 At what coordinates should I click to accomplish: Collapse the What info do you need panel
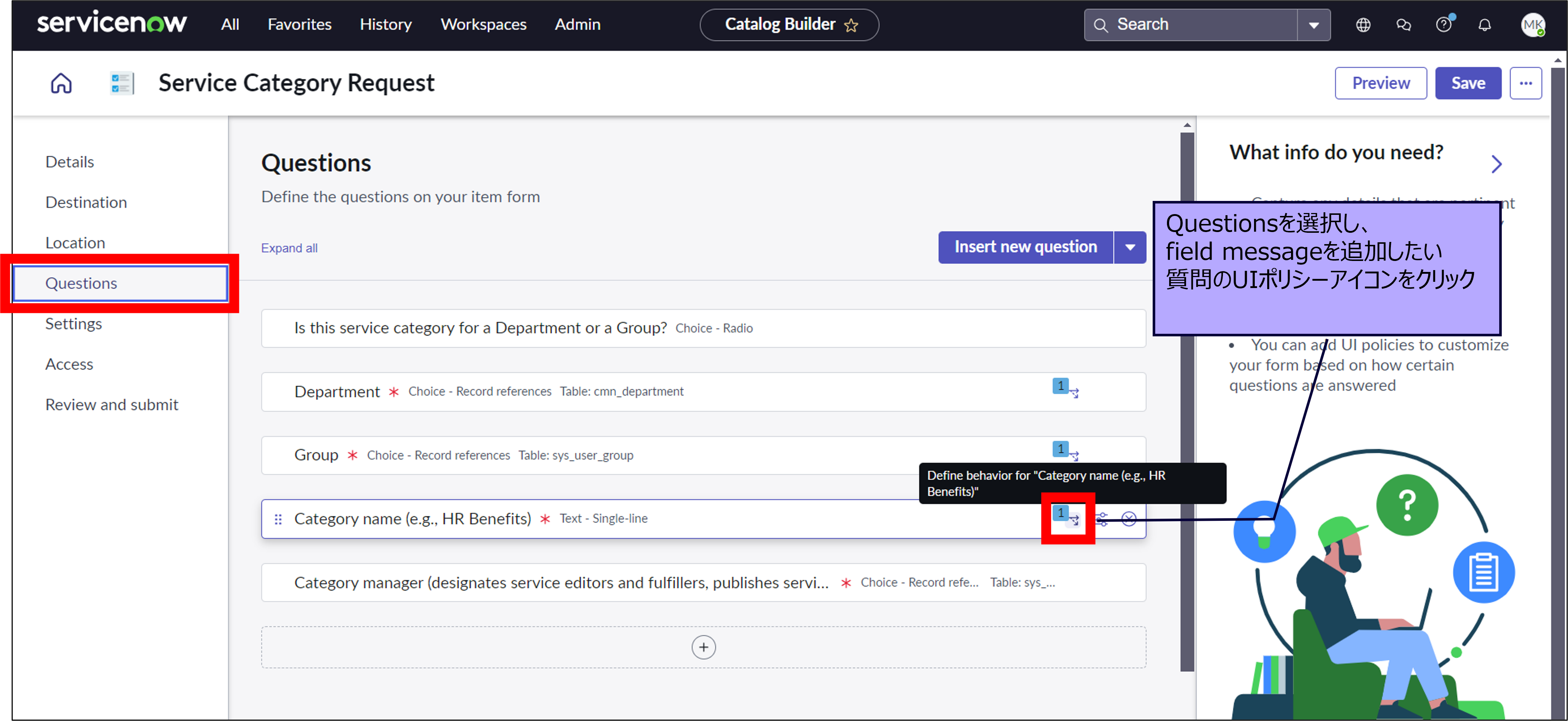click(1496, 164)
